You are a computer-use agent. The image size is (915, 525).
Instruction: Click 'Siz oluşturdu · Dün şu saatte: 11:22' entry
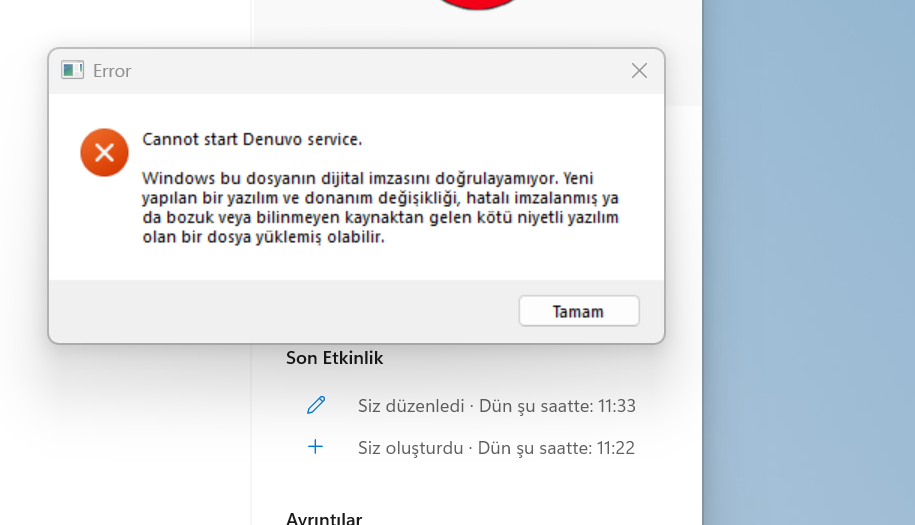tap(496, 447)
